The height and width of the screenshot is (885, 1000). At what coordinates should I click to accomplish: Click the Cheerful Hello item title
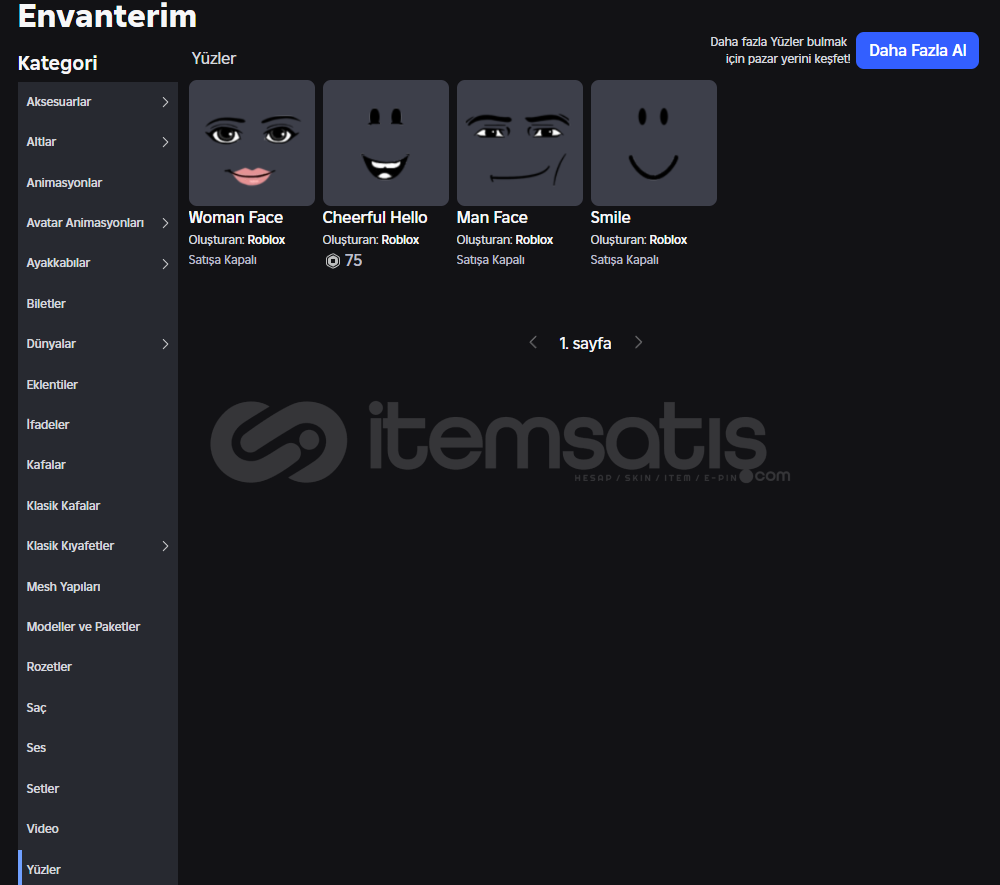pos(374,217)
